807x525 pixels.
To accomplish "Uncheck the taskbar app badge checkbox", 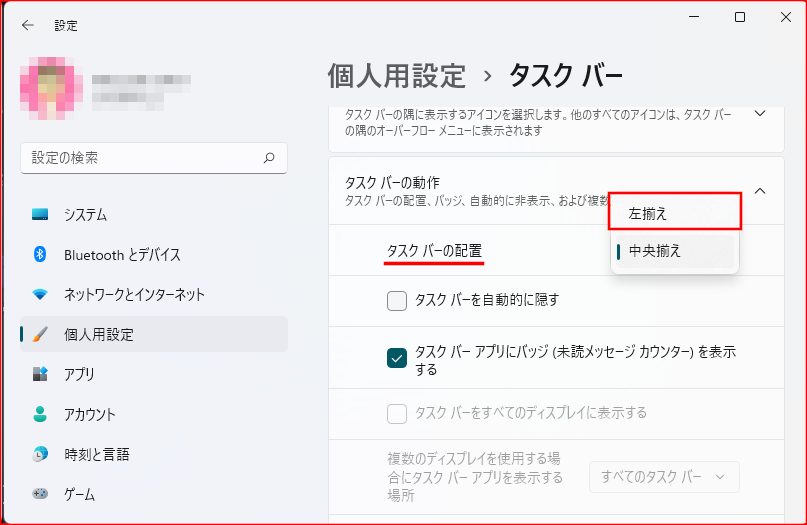I will click(397, 358).
